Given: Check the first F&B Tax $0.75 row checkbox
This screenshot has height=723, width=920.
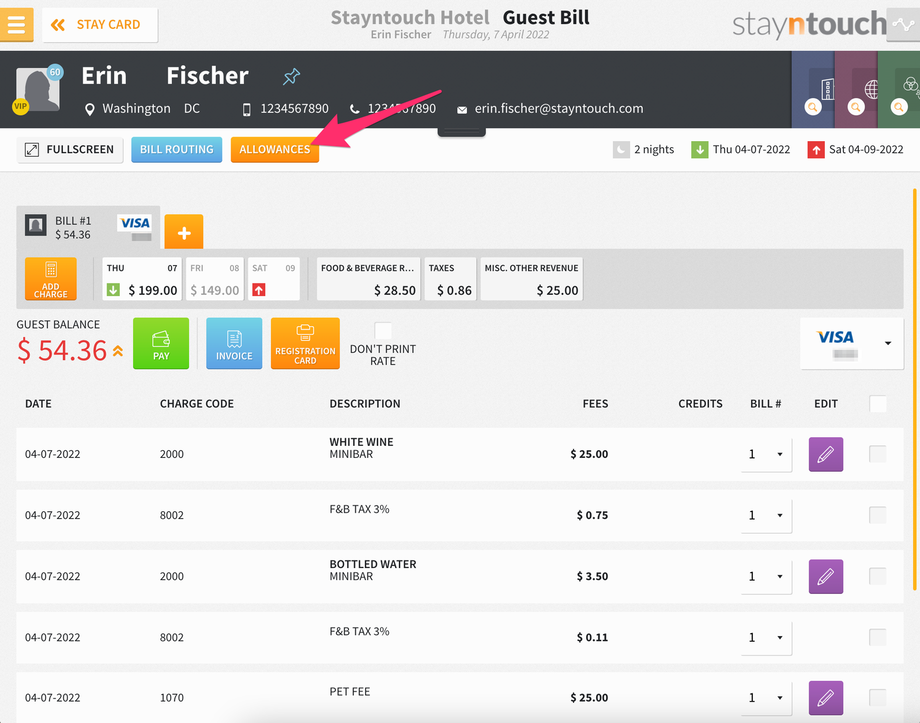Looking at the screenshot, I should [x=878, y=515].
